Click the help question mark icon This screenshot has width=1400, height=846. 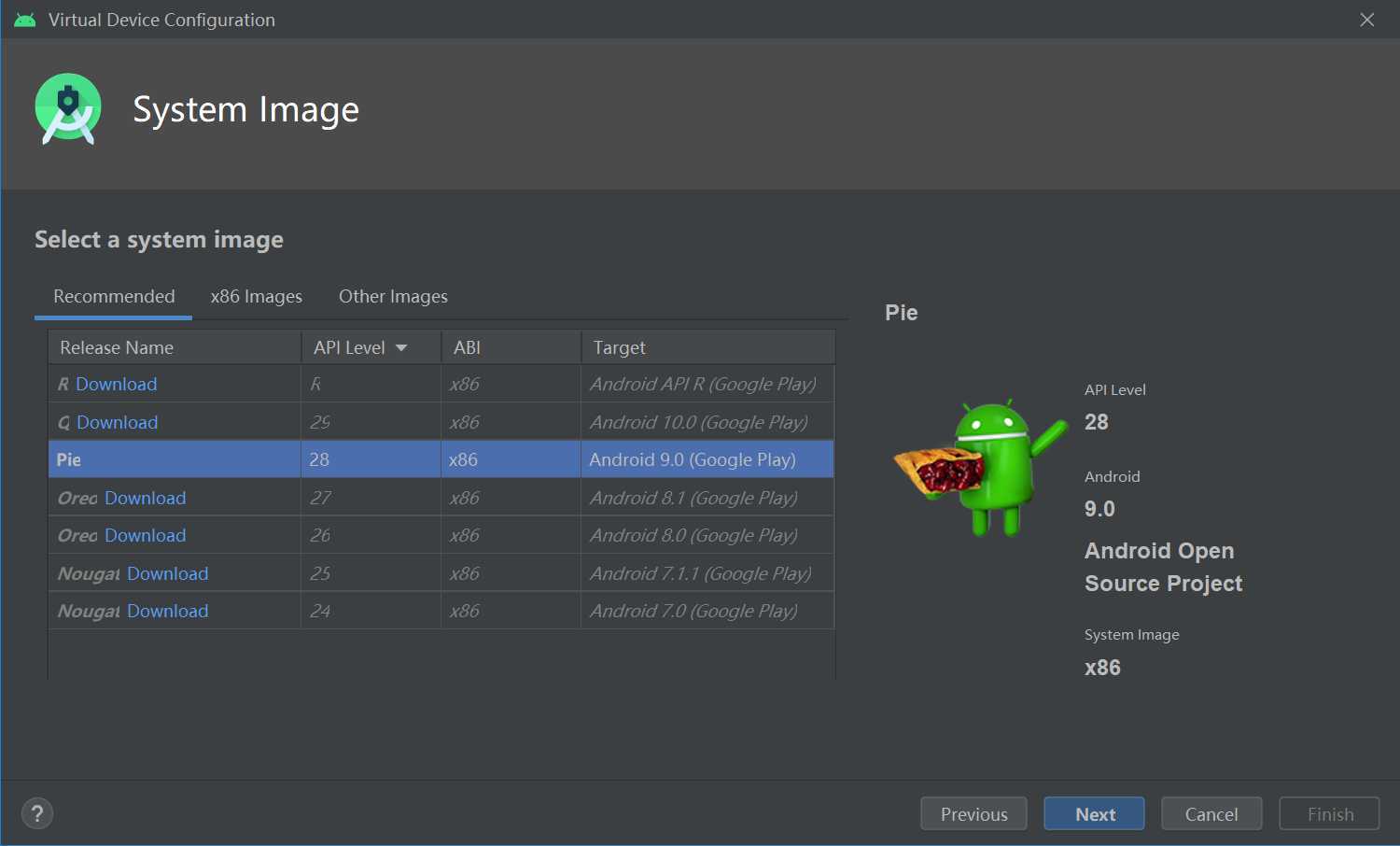click(x=37, y=813)
